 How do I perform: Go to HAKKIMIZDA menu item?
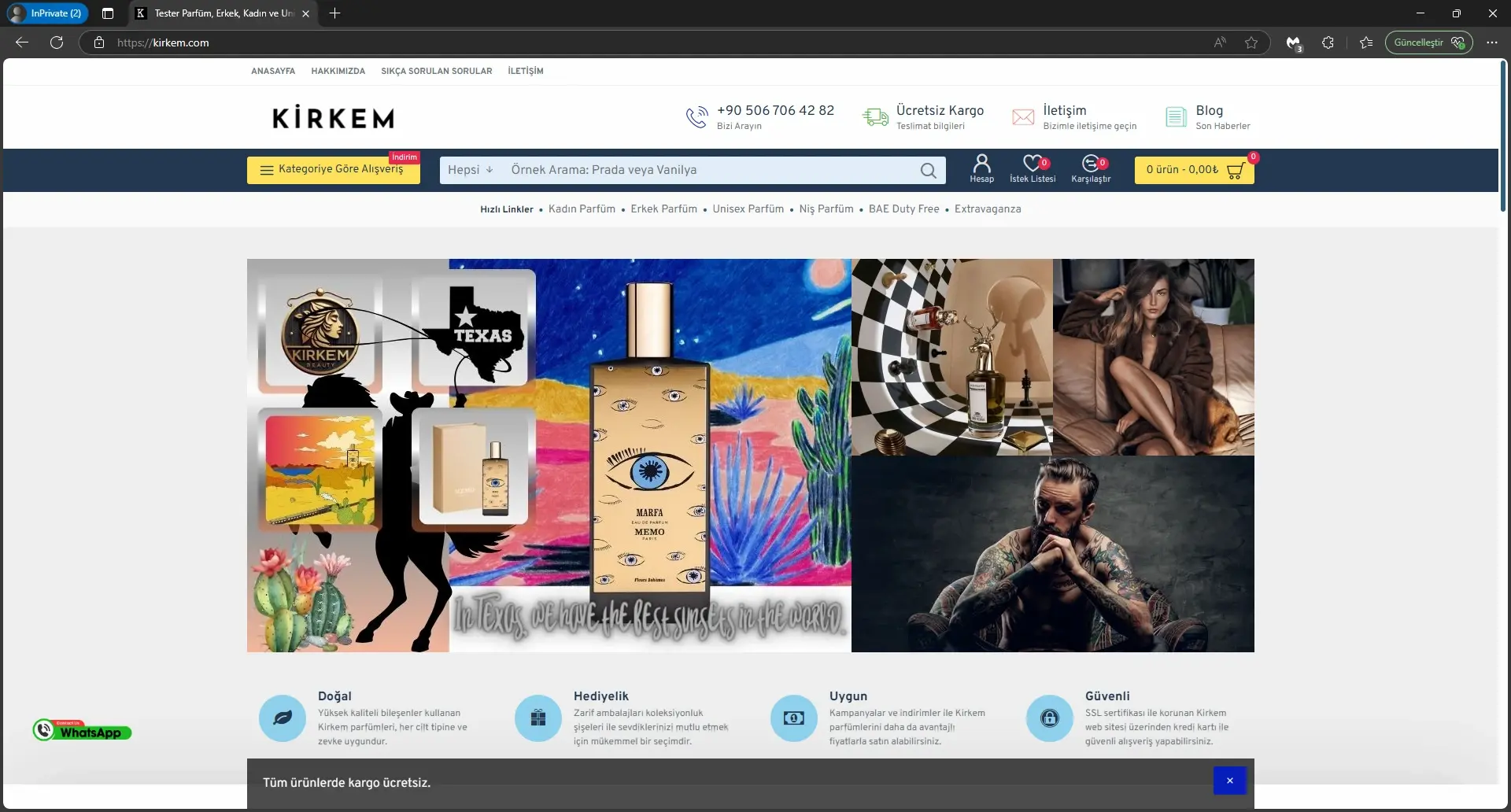[338, 71]
